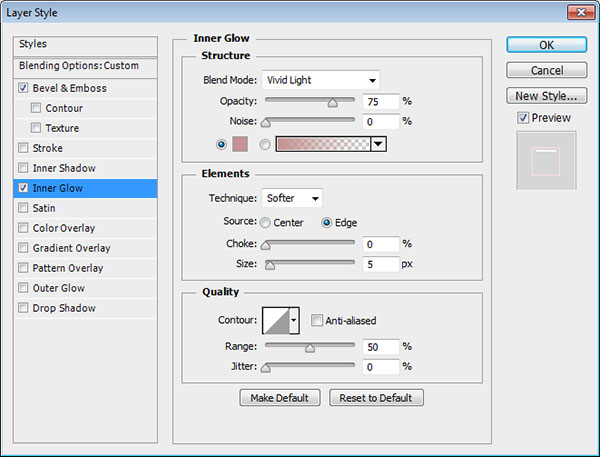
Task: Enable the Drop Shadow effect checkbox
Action: pos(23,308)
